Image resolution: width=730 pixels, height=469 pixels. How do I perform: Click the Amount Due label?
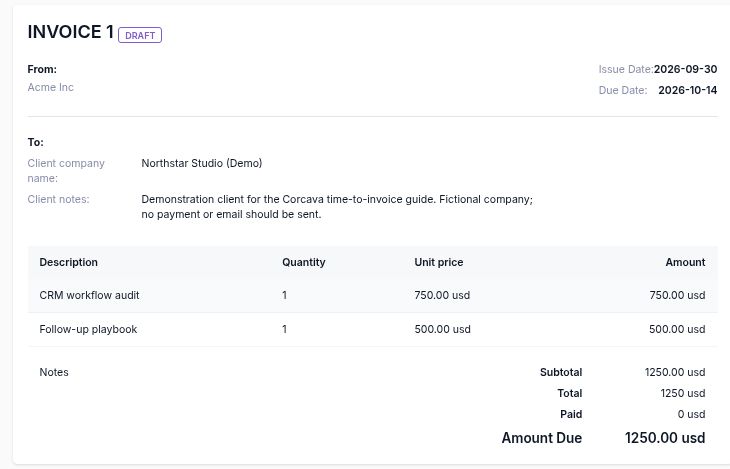541,438
